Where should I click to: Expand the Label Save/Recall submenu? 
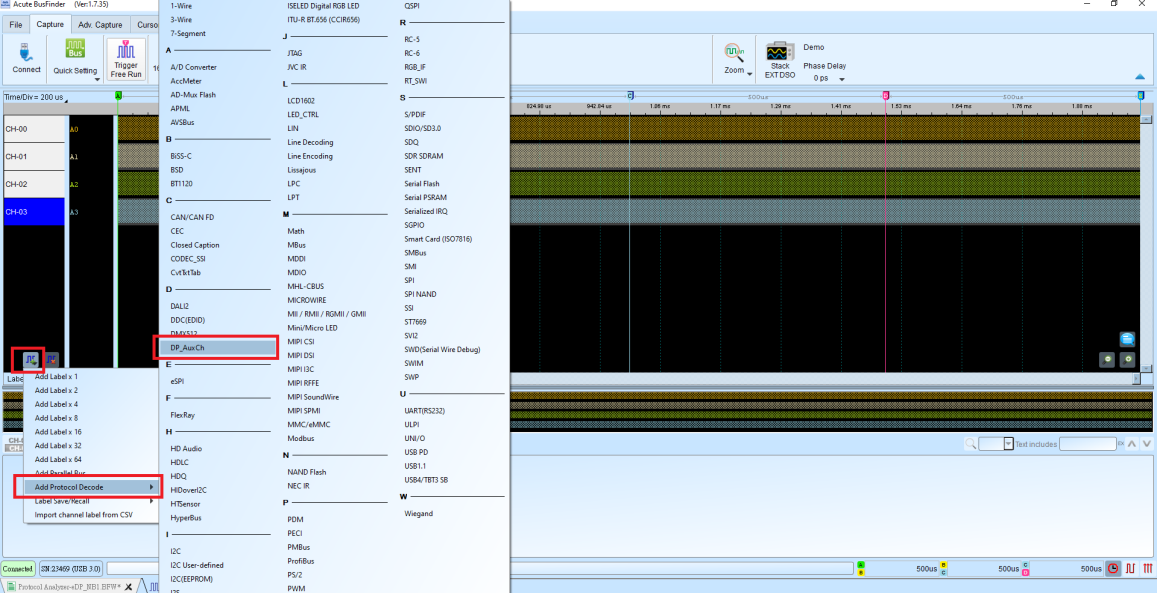92,501
